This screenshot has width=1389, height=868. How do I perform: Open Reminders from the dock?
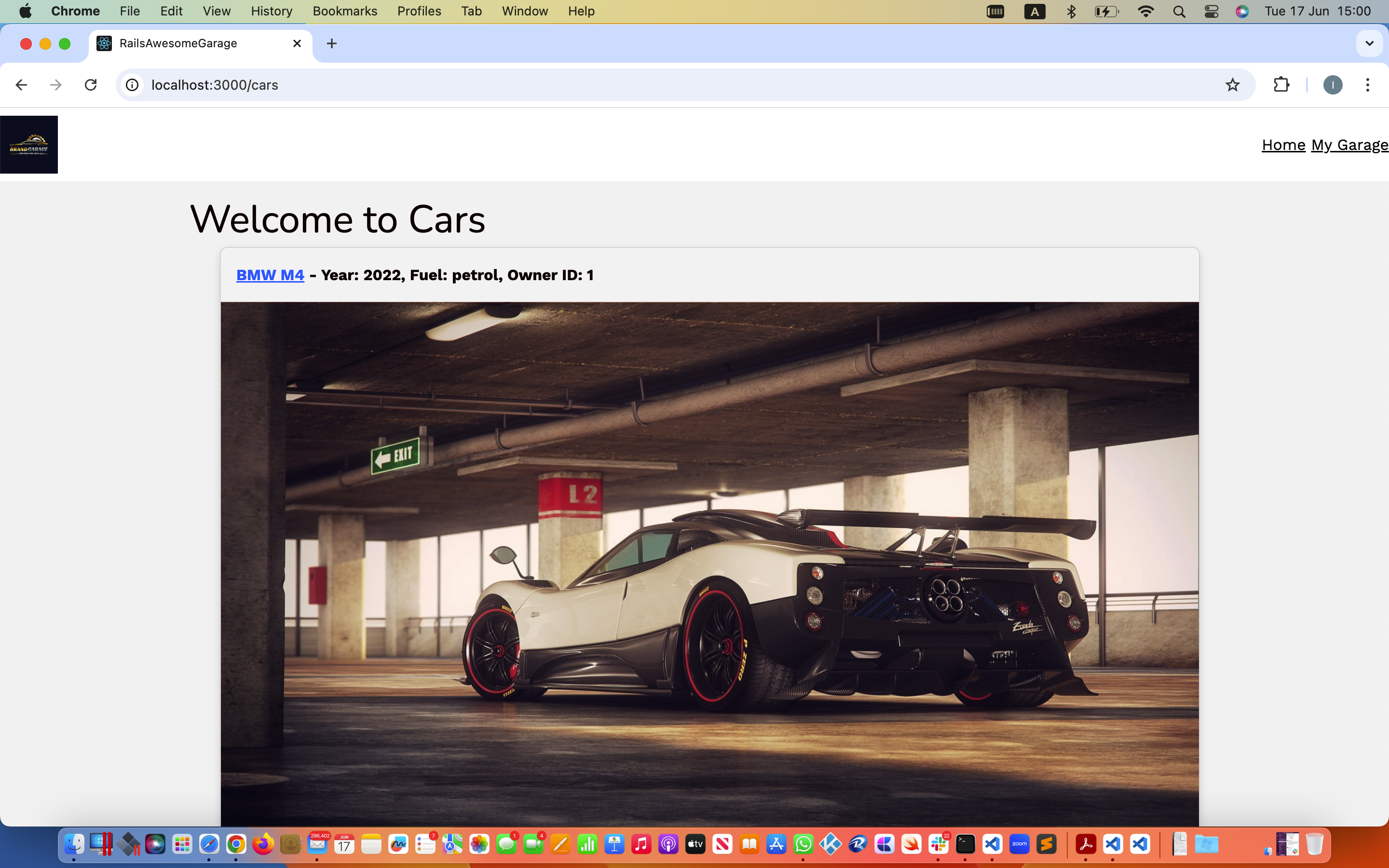pyautogui.click(x=425, y=844)
